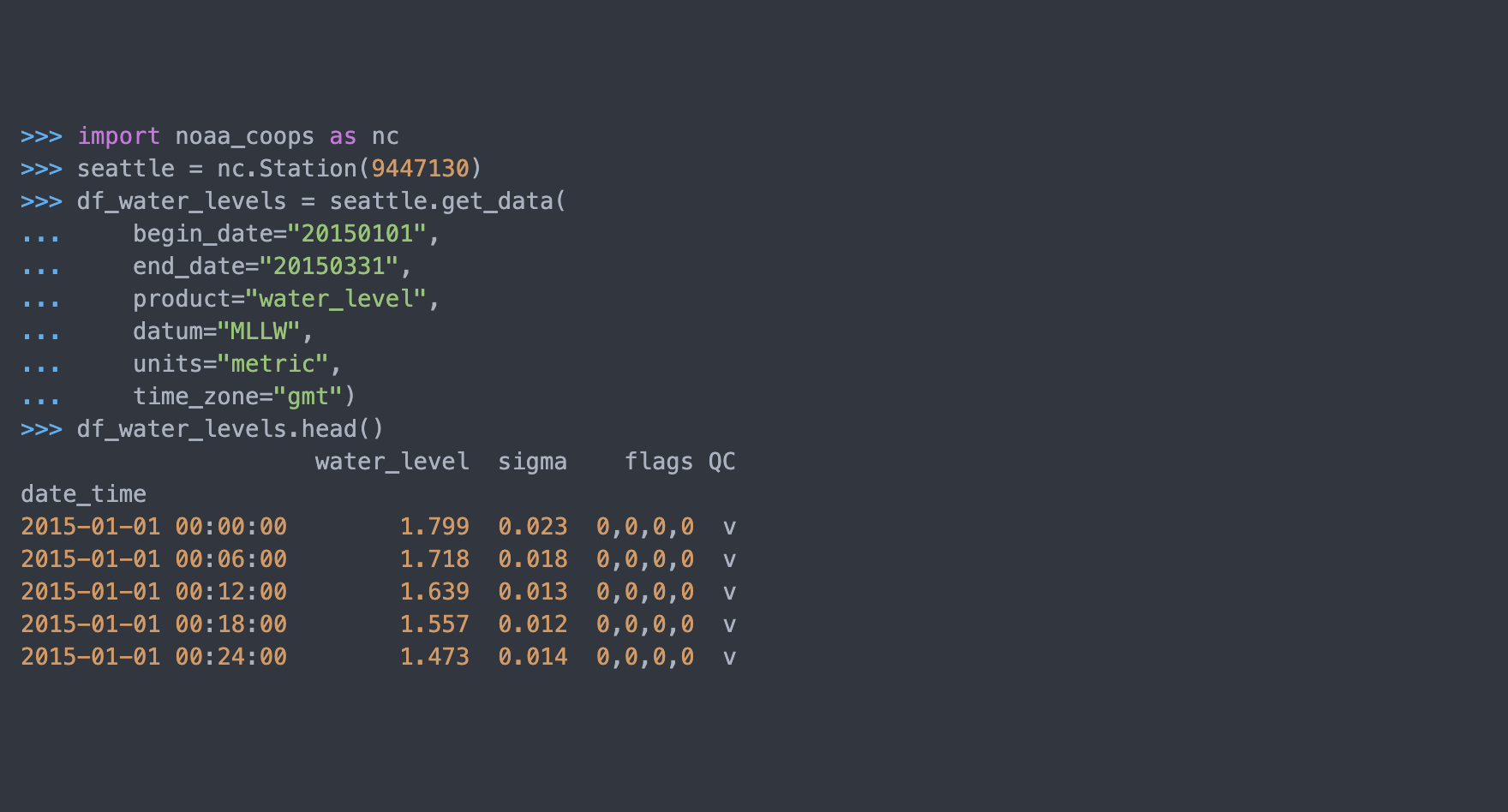1508x812 pixels.
Task: Click the end_date value "20150331"
Action: [x=329, y=266]
